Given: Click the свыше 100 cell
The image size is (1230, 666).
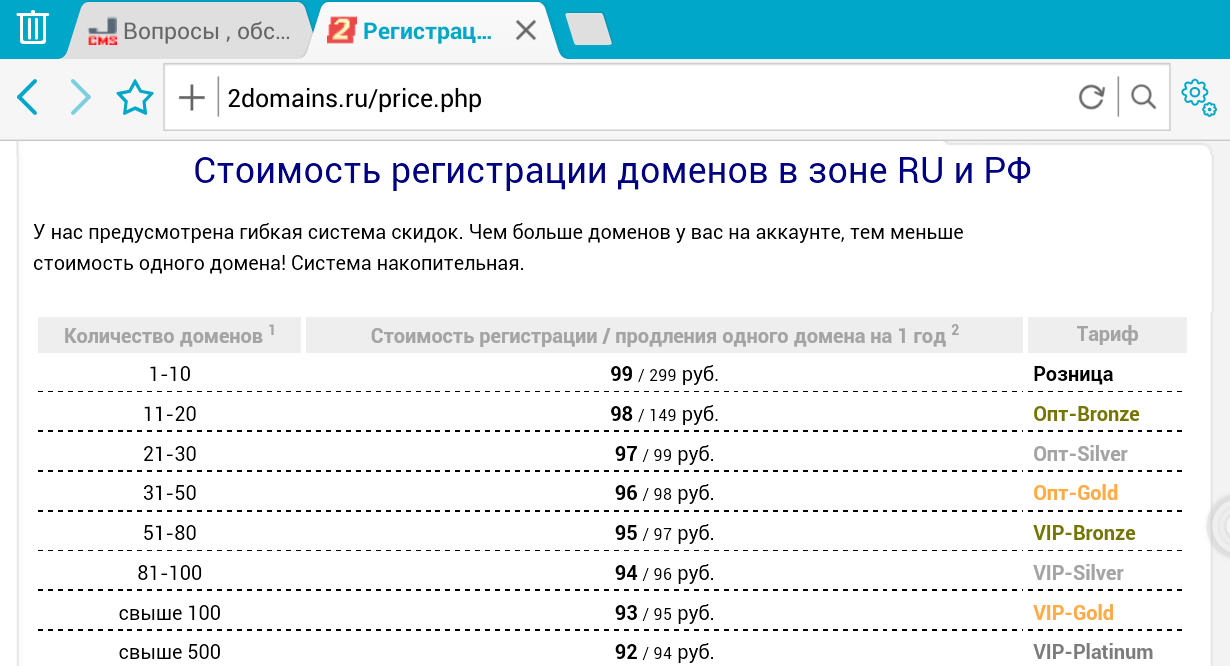Looking at the screenshot, I should 170,613.
